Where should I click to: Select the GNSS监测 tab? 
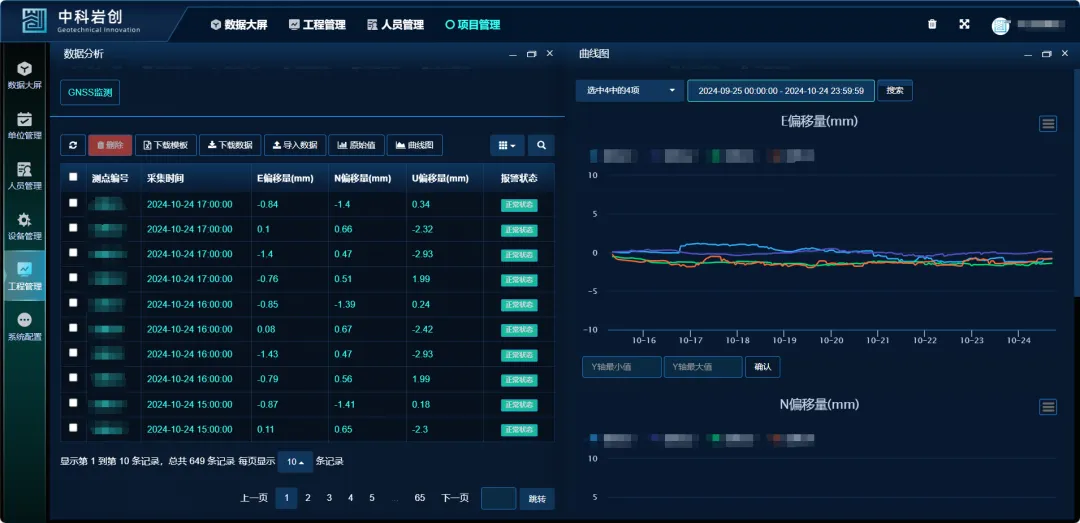(91, 93)
